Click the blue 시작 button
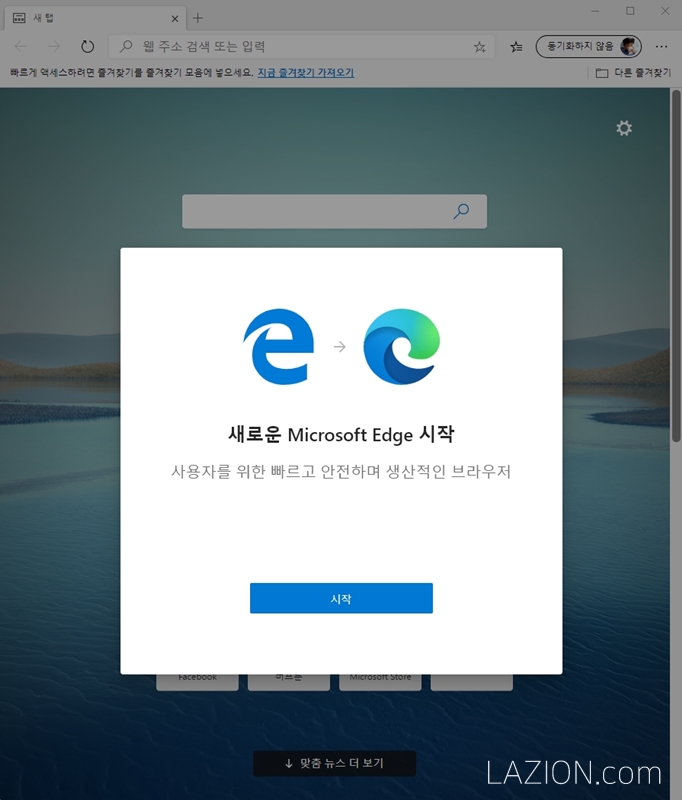 (341, 598)
